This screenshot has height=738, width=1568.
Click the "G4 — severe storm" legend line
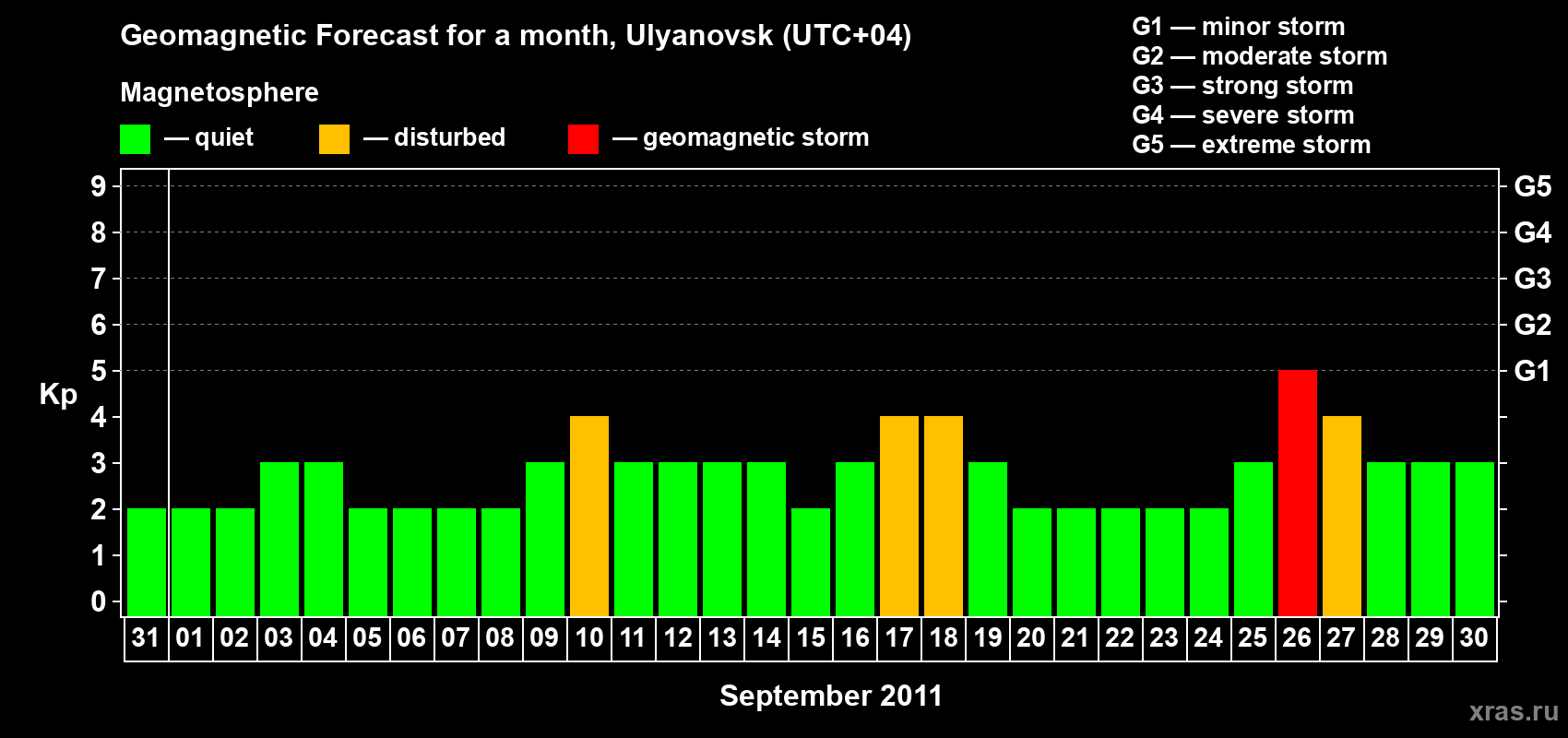1243,115
